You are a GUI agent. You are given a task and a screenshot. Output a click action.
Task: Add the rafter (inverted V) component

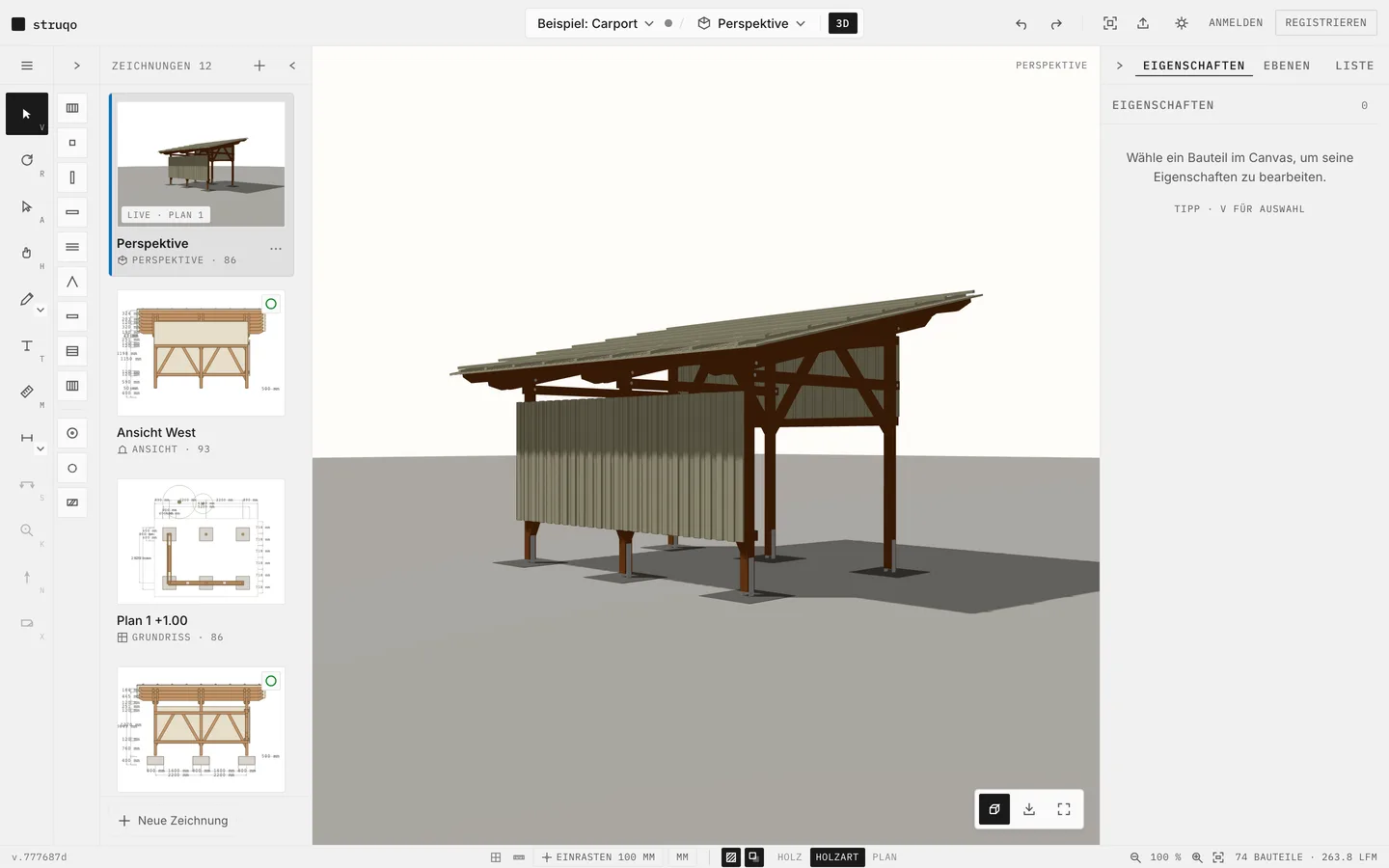(x=72, y=282)
